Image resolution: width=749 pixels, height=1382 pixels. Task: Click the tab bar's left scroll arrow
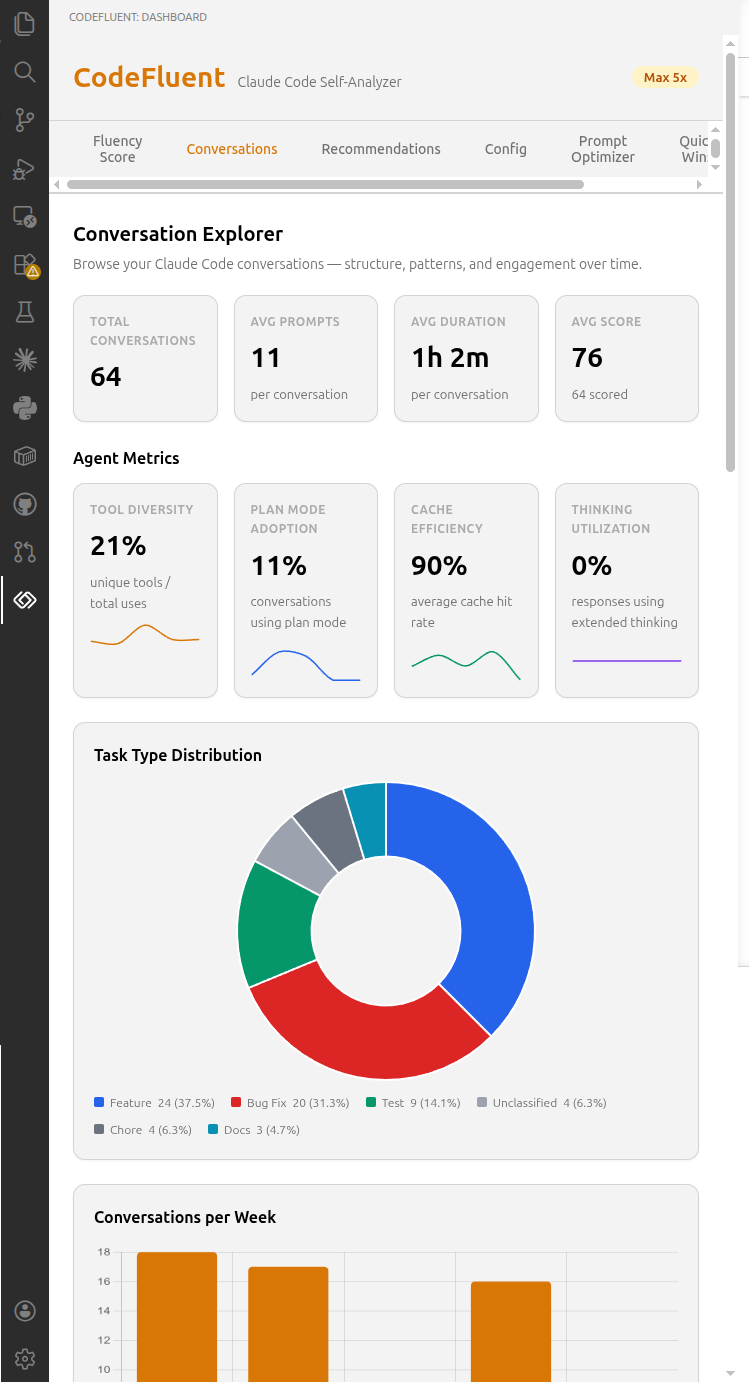coord(56,185)
